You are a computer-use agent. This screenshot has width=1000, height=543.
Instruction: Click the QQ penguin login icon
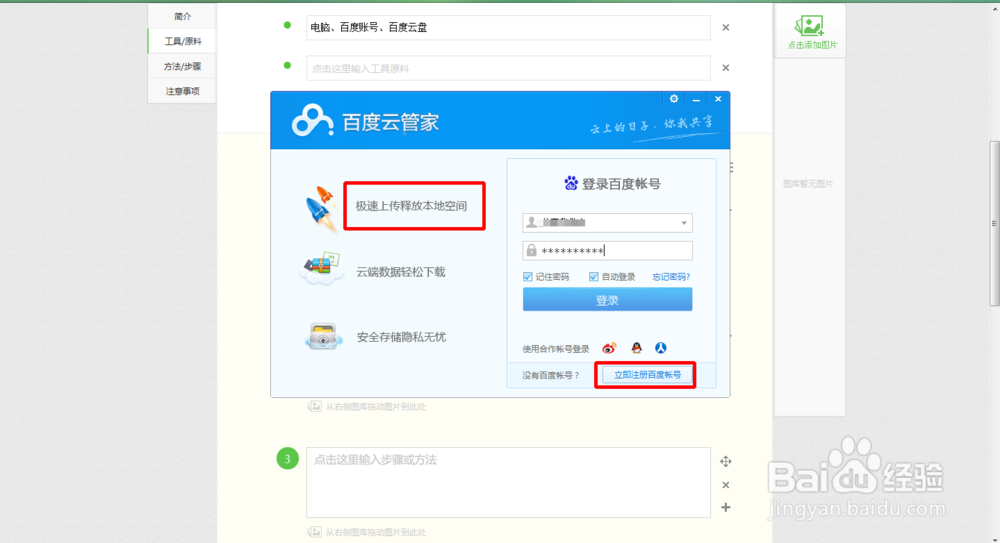636,348
